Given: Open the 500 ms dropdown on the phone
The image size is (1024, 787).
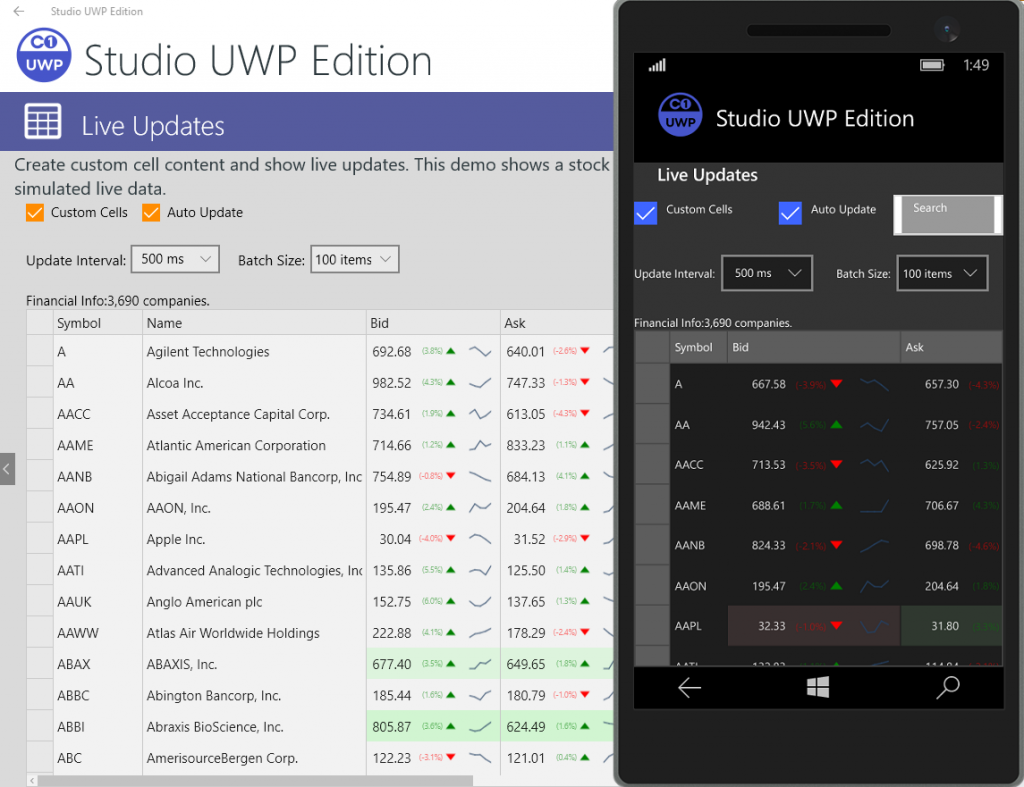Looking at the screenshot, I should click(767, 273).
